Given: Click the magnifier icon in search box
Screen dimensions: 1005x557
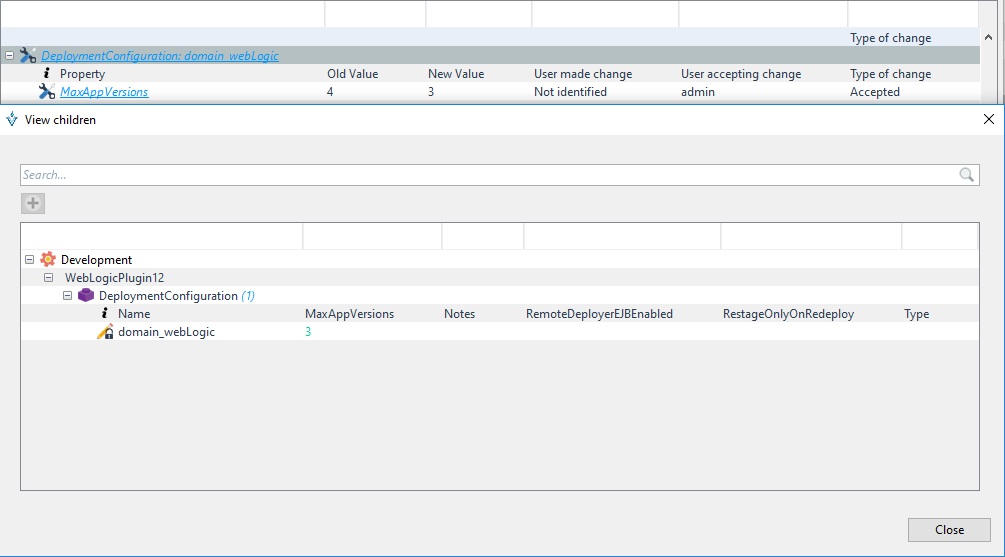Looking at the screenshot, I should (x=966, y=175).
